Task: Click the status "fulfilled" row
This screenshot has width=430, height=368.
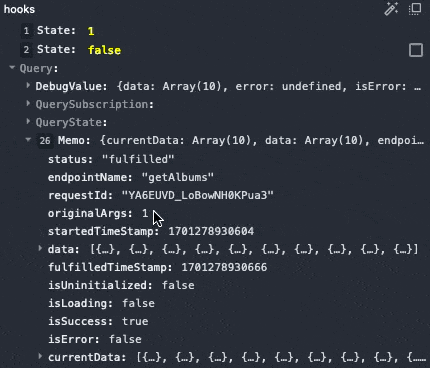Action: [x=111, y=159]
